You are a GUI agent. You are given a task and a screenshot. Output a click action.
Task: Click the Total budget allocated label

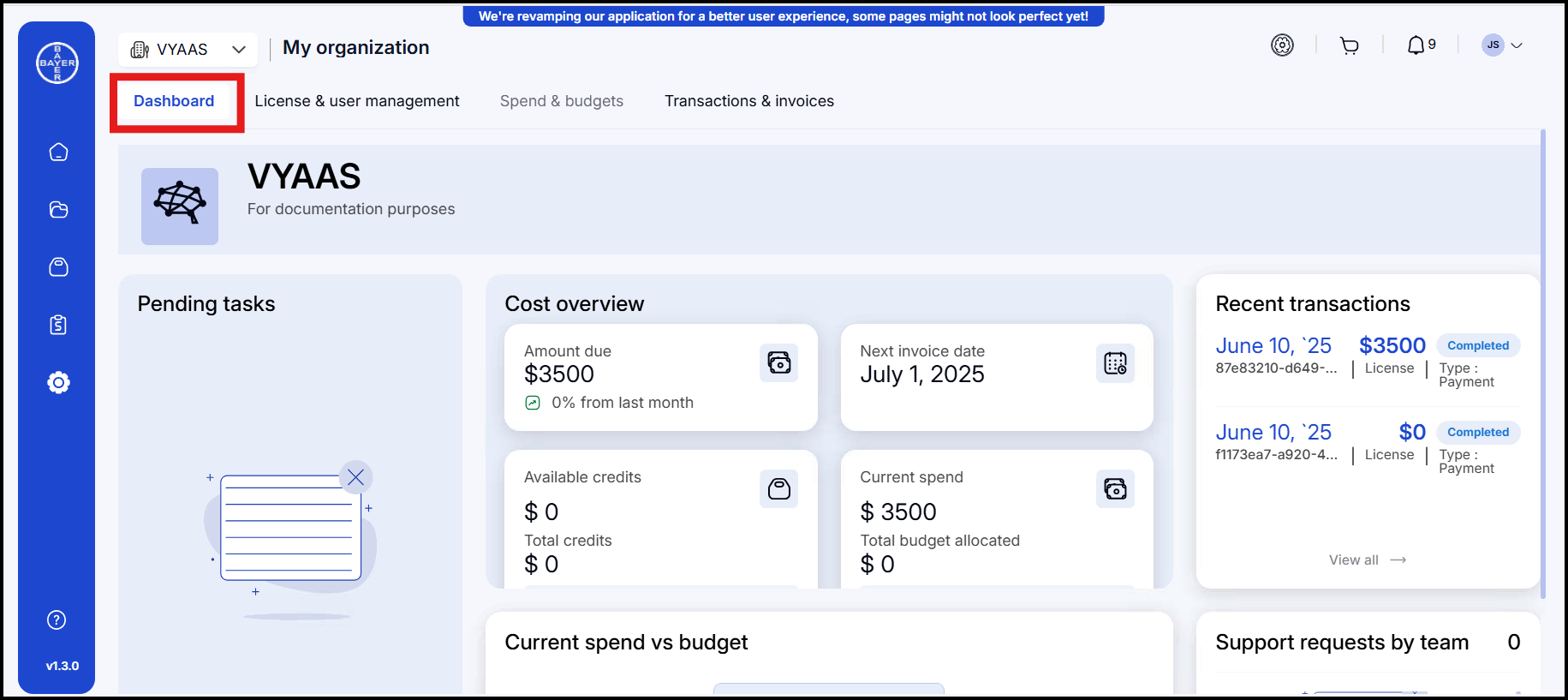click(x=939, y=541)
